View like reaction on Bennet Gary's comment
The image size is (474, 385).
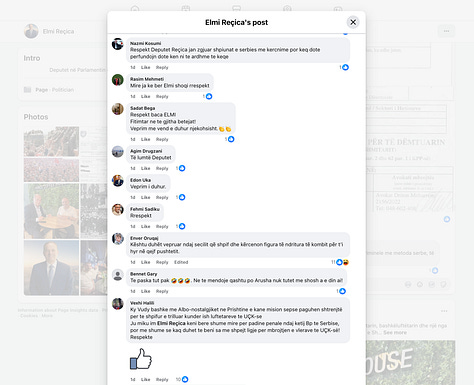[341, 291]
